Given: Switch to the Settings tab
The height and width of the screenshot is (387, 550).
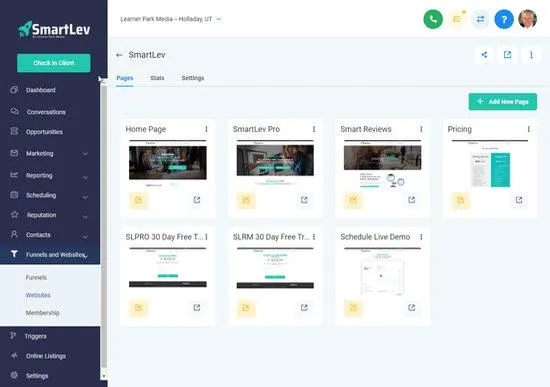Looking at the screenshot, I should [x=193, y=78].
